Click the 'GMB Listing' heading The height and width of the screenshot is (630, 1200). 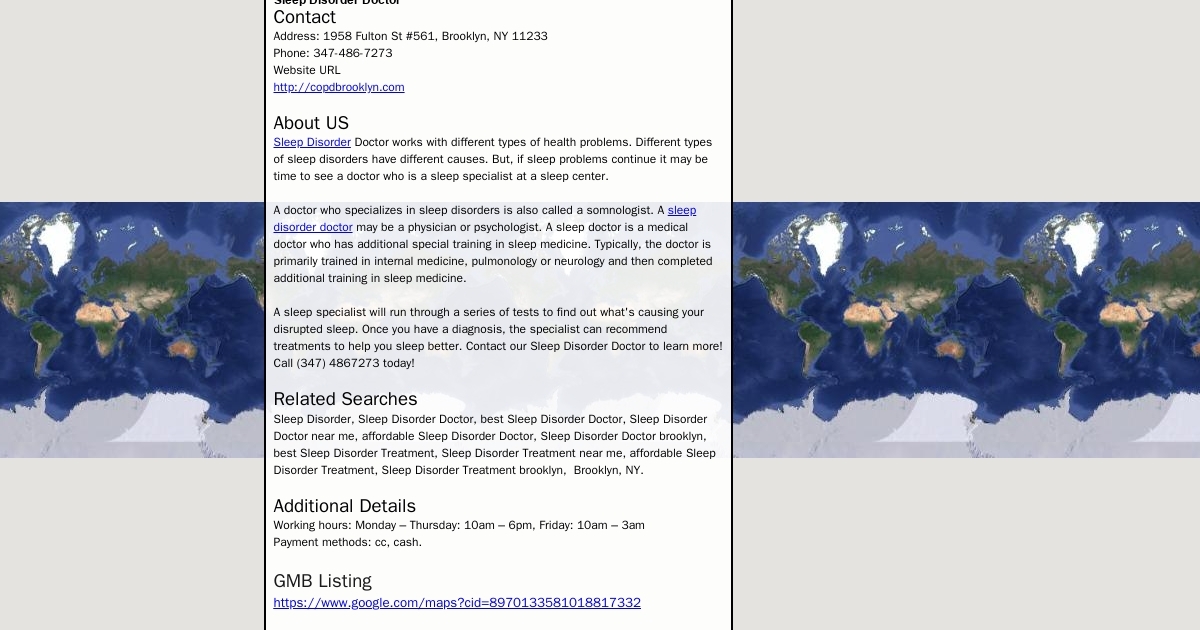point(322,581)
